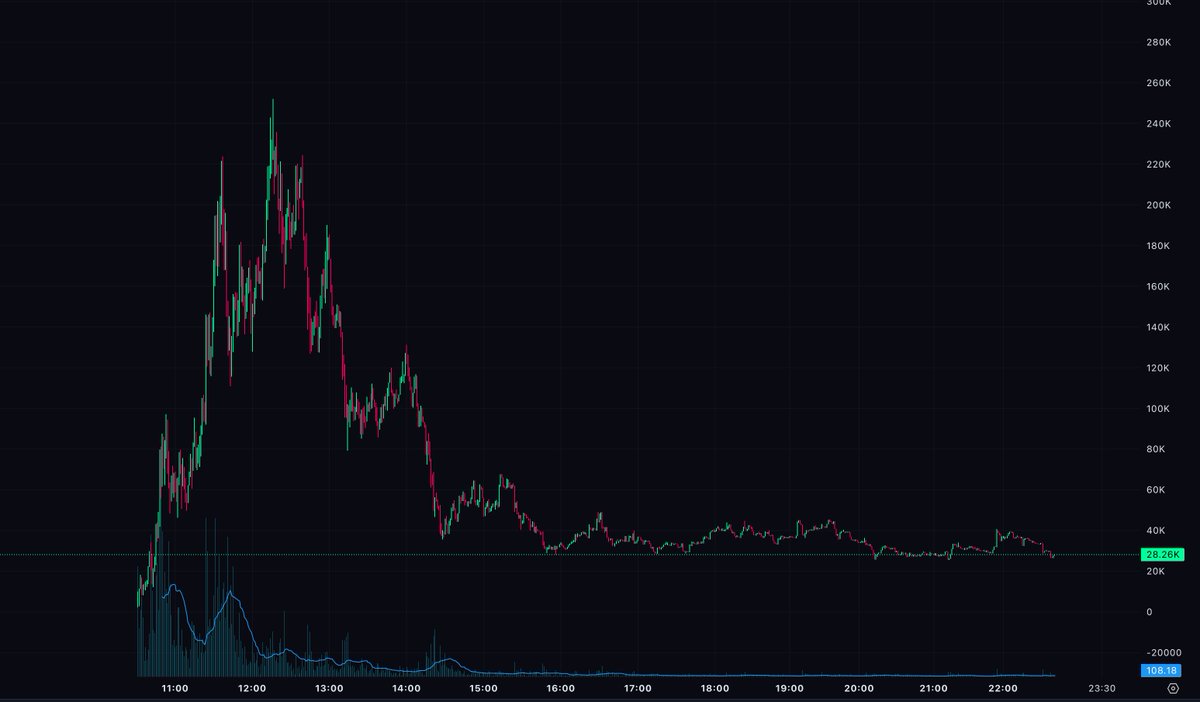Click the 60K price axis label
Image resolution: width=1200 pixels, height=702 pixels.
point(1156,490)
